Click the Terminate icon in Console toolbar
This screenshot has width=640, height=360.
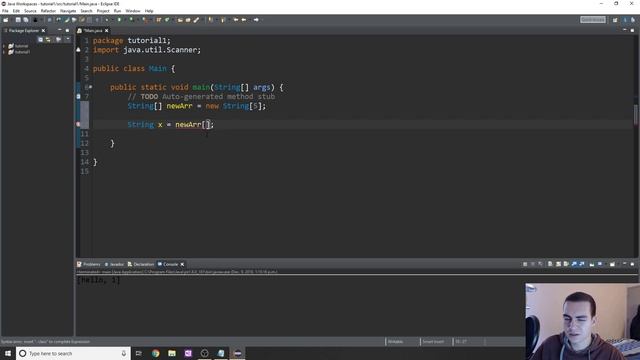click(x=525, y=264)
